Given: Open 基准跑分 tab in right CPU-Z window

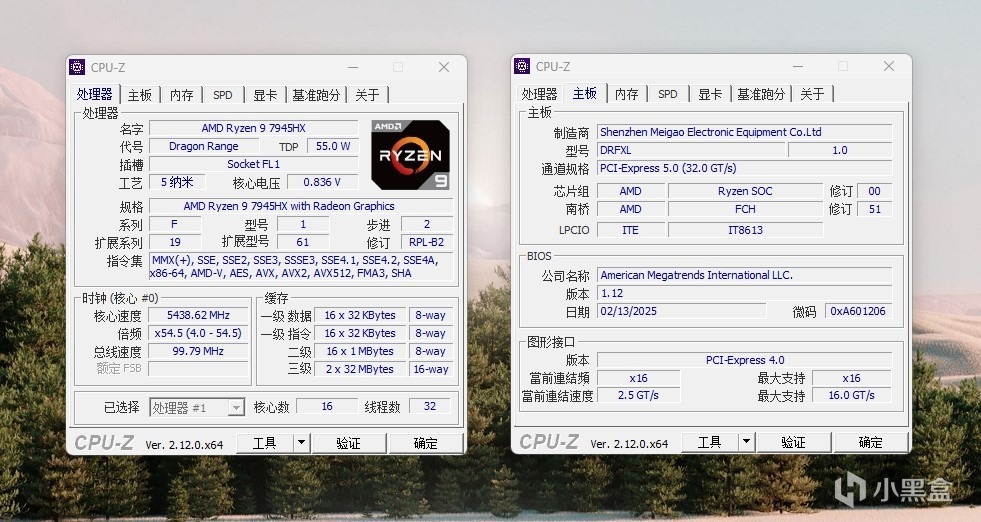Looking at the screenshot, I should (761, 94).
